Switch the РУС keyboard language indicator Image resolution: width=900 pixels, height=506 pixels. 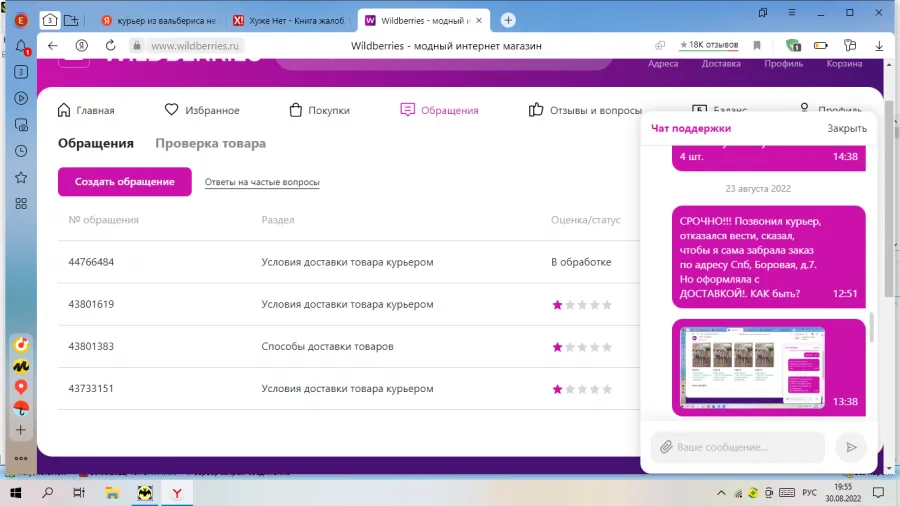click(809, 493)
